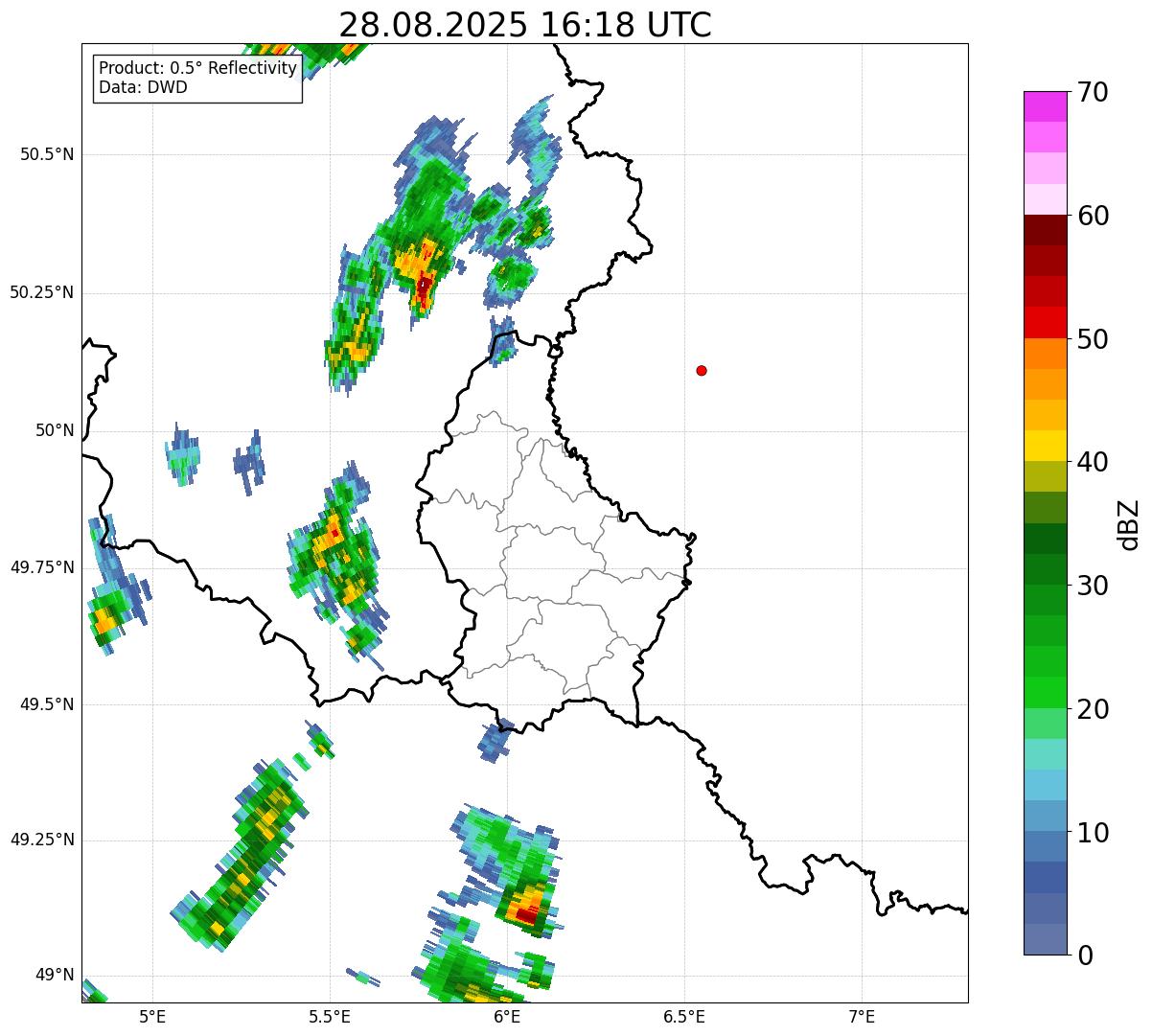Click the dBZ colorbar axis label
Viewport: 1152px width, 1036px height.
(x=1128, y=523)
